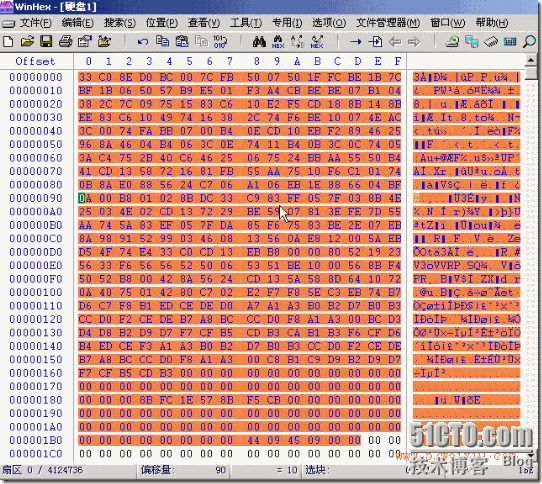Open the 窗口(W) menu
This screenshot has width=542, height=484.
(448, 23)
